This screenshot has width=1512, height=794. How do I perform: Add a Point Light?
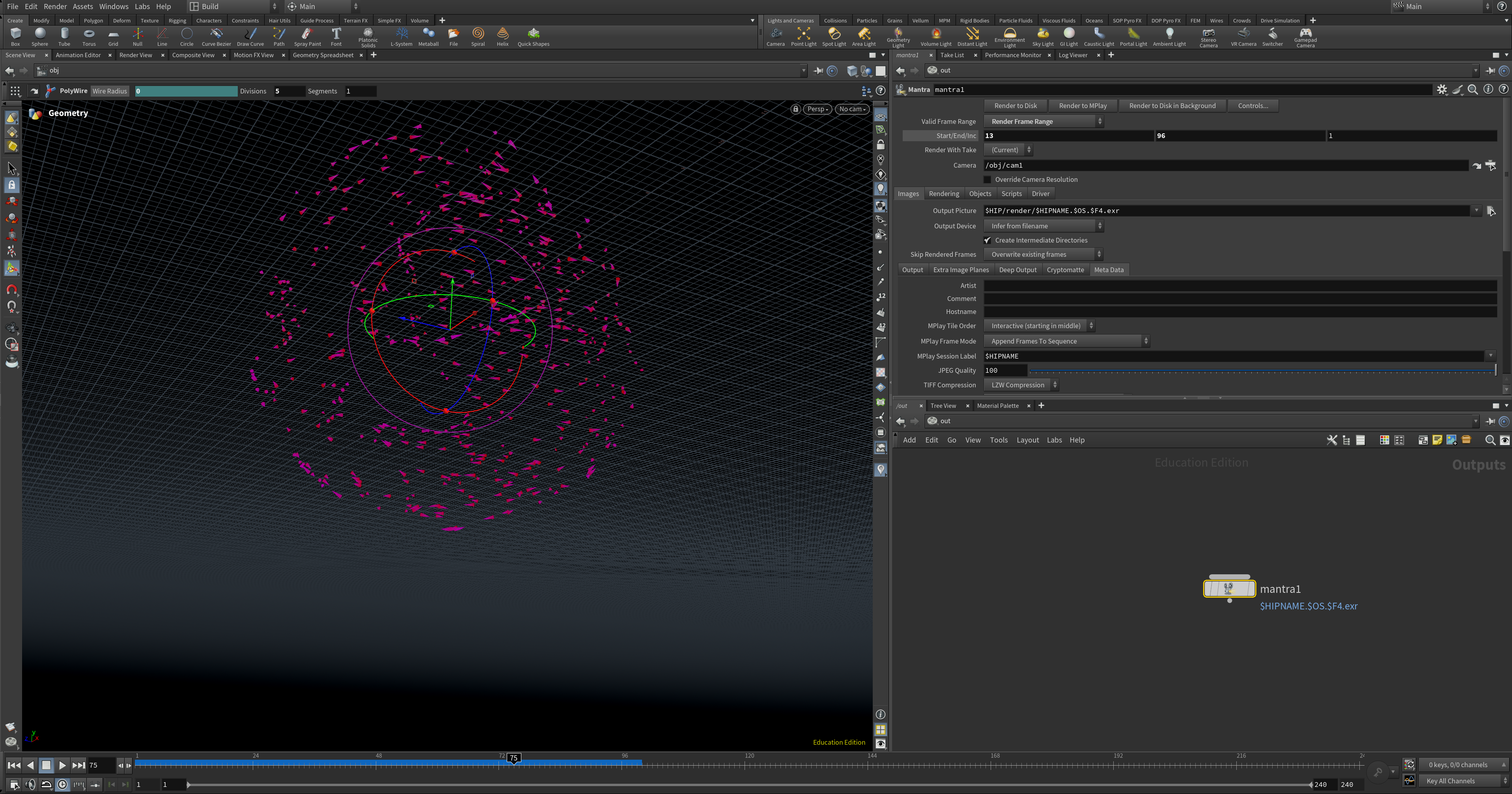pyautogui.click(x=804, y=36)
